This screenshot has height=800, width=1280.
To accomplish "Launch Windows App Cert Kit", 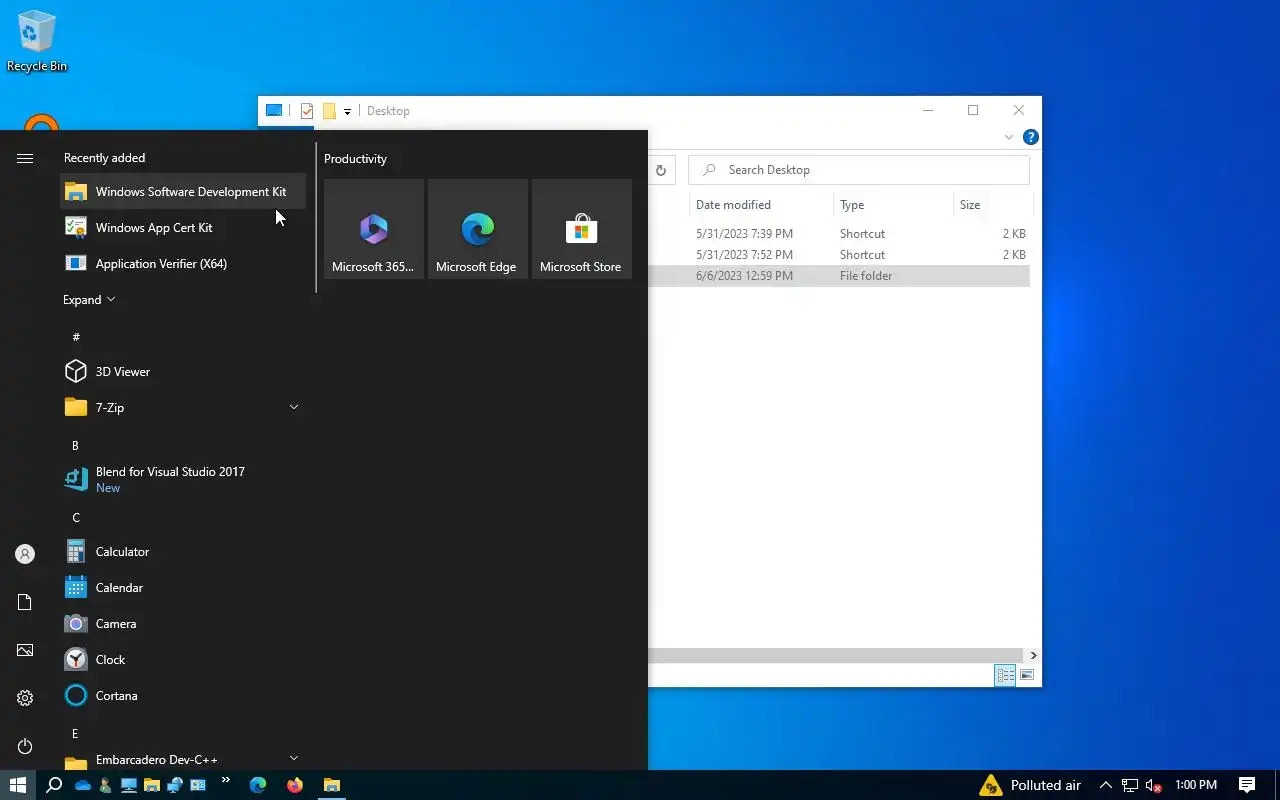I will coord(183,228).
